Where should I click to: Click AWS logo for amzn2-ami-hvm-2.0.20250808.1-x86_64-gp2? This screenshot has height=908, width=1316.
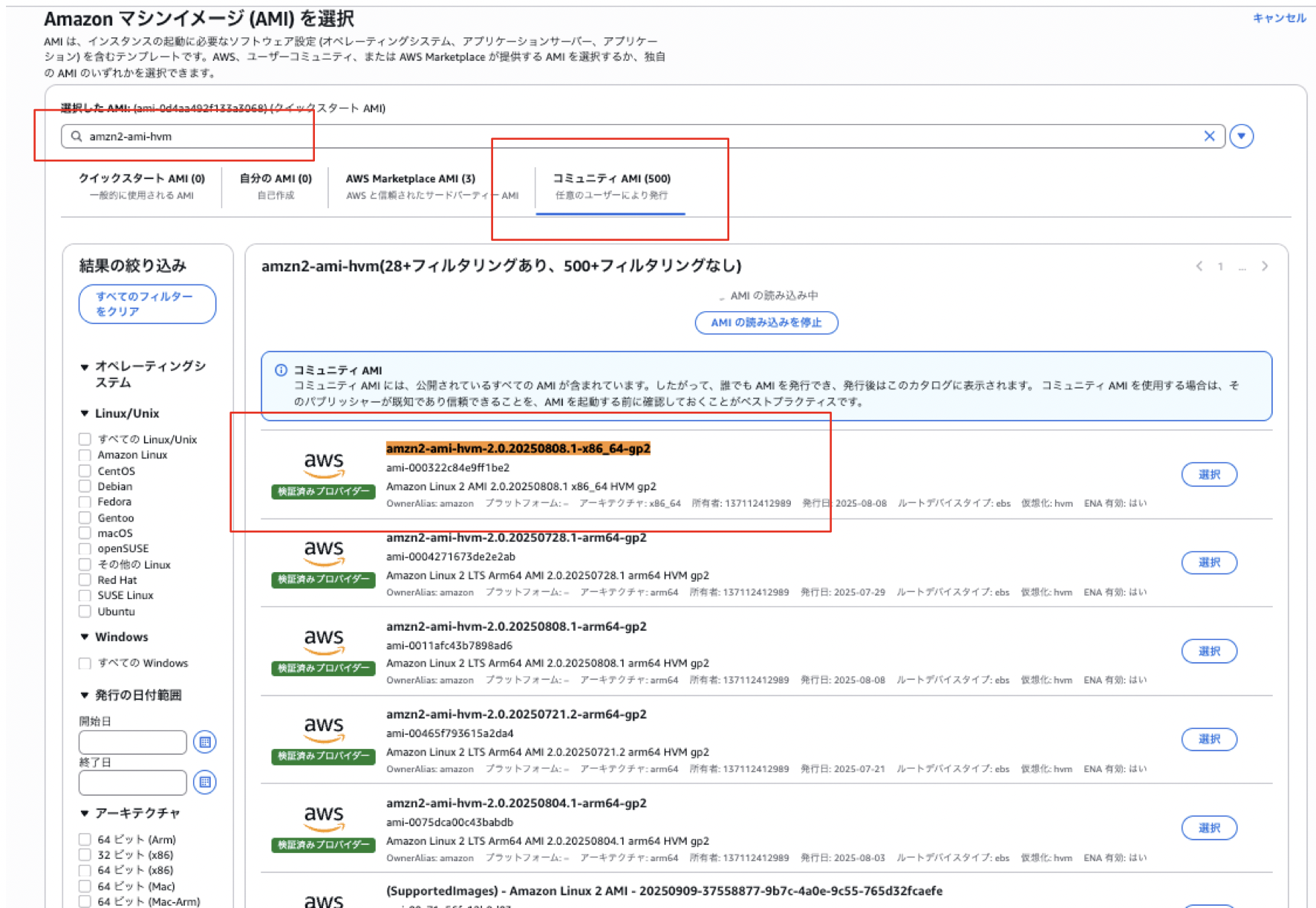coord(324,464)
